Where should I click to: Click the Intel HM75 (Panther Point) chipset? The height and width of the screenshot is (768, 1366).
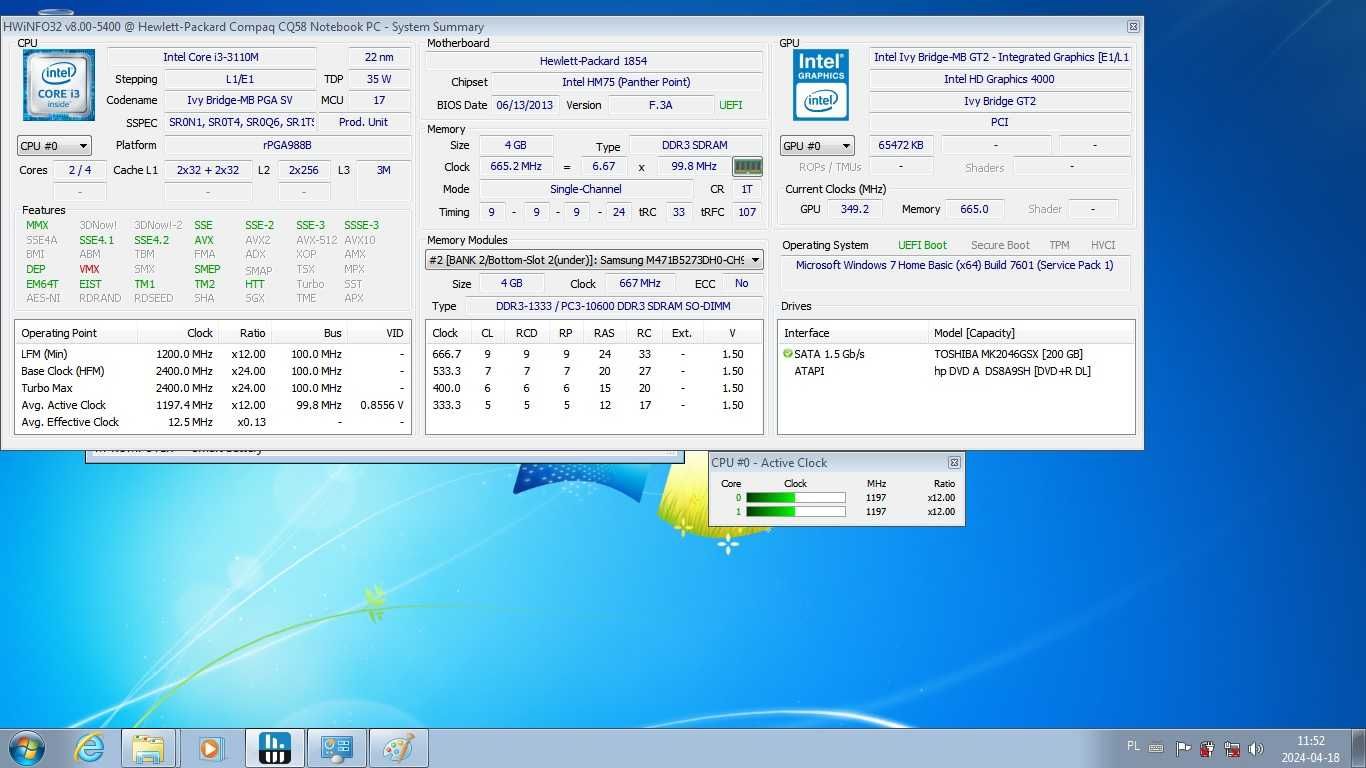pyautogui.click(x=626, y=82)
